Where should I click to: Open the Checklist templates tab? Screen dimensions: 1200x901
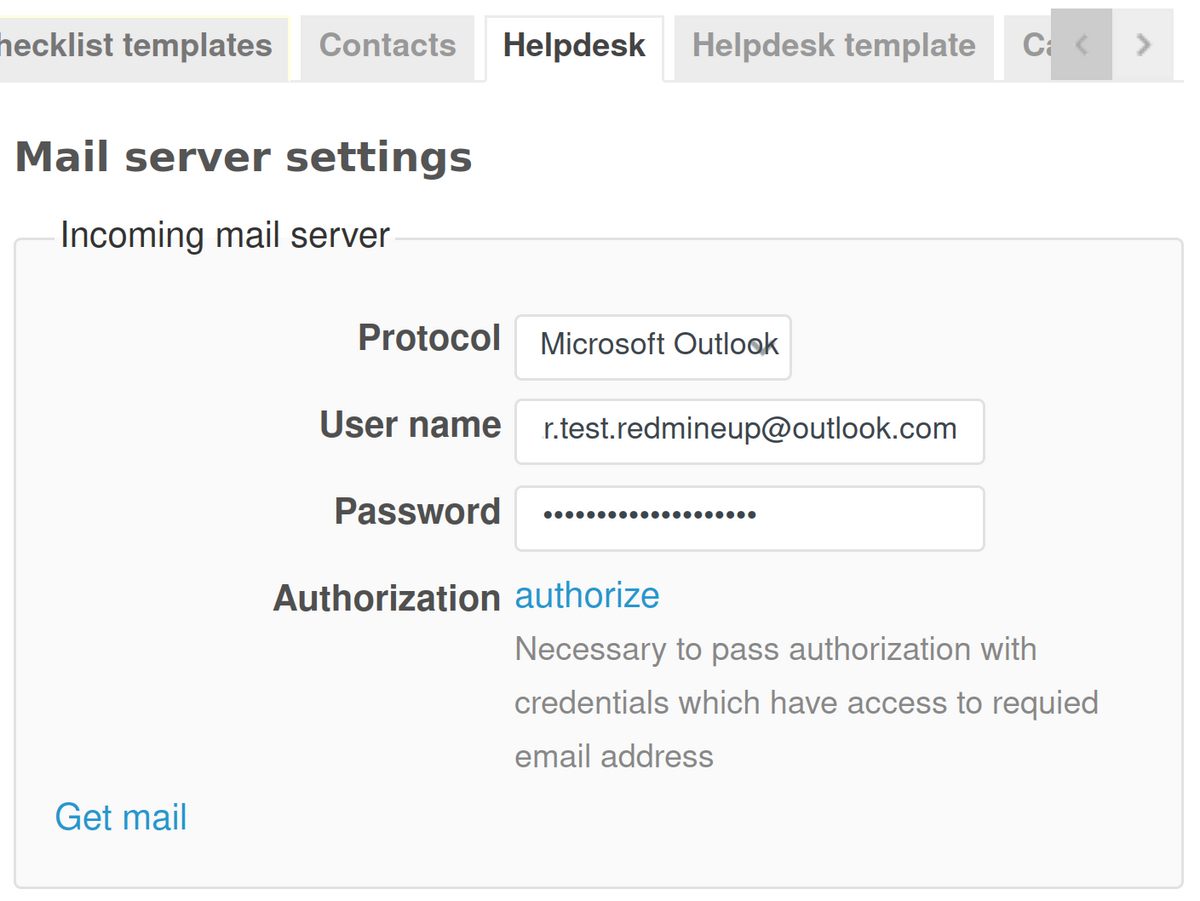pyautogui.click(x=140, y=46)
